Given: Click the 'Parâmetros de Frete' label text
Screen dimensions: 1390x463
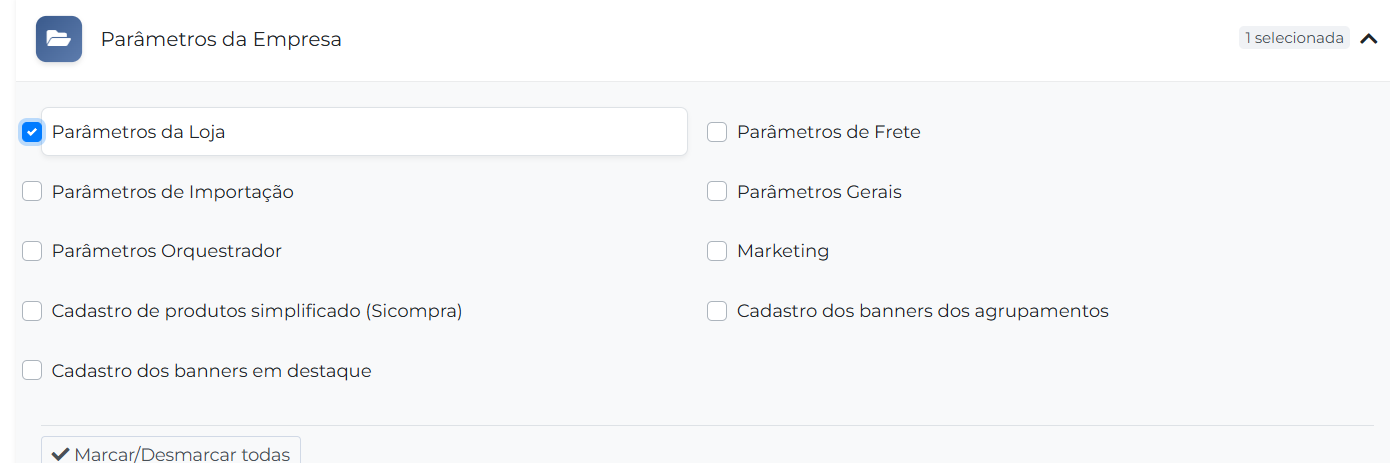Looking at the screenshot, I should point(828,132).
